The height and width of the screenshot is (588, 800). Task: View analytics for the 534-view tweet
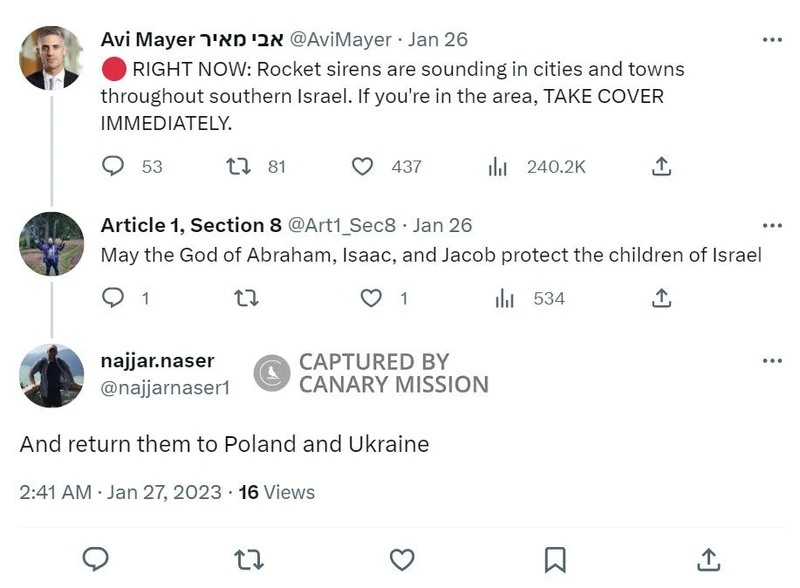pos(504,298)
